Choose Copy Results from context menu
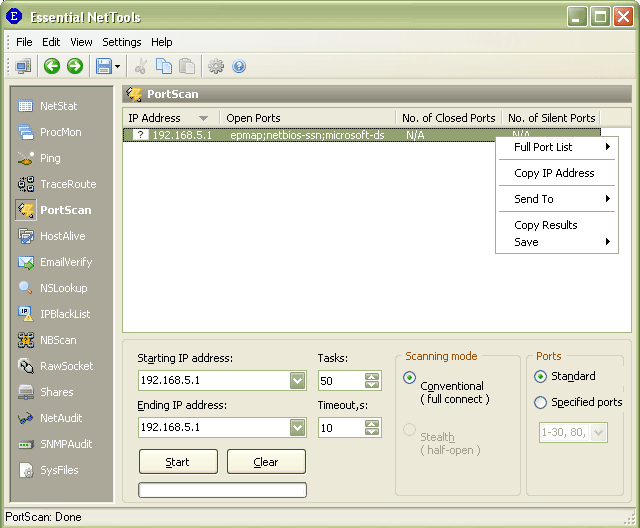 point(557,225)
